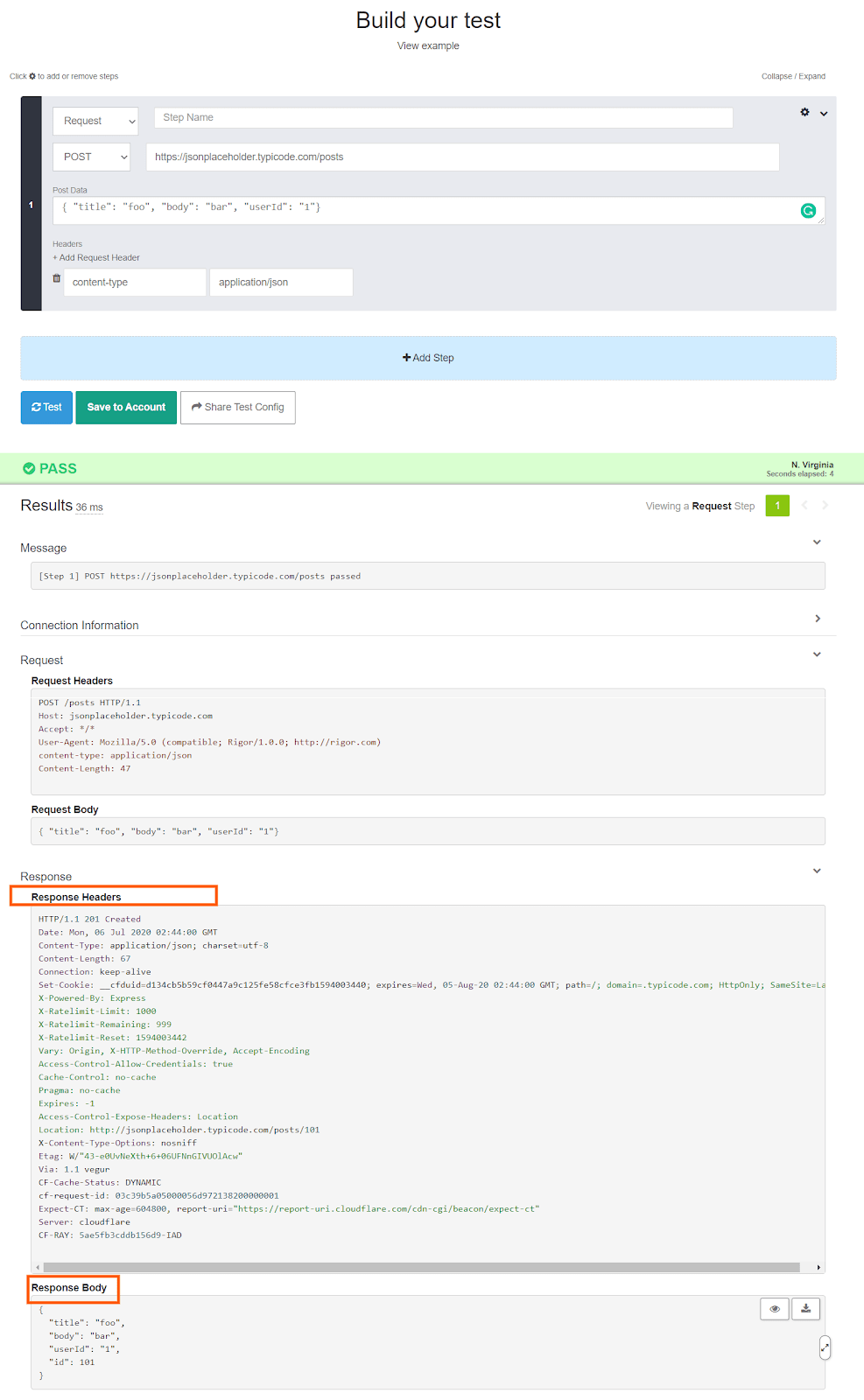Click the Add Step bar
The width and height of the screenshot is (864, 1400).
click(x=428, y=358)
